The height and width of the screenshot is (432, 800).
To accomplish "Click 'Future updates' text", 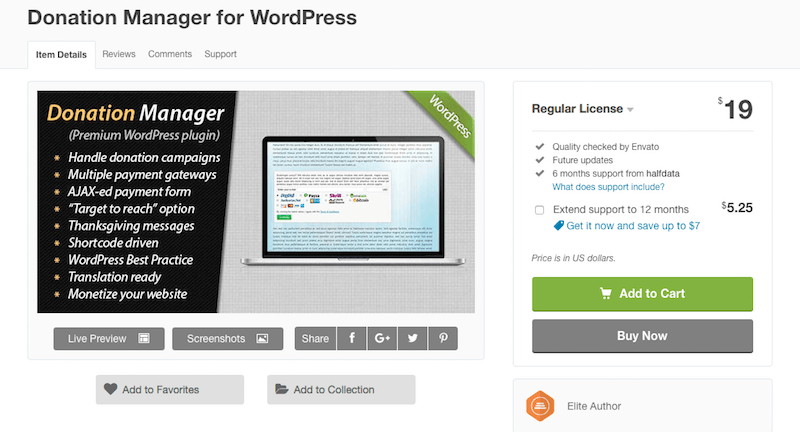I will coord(583,160).
